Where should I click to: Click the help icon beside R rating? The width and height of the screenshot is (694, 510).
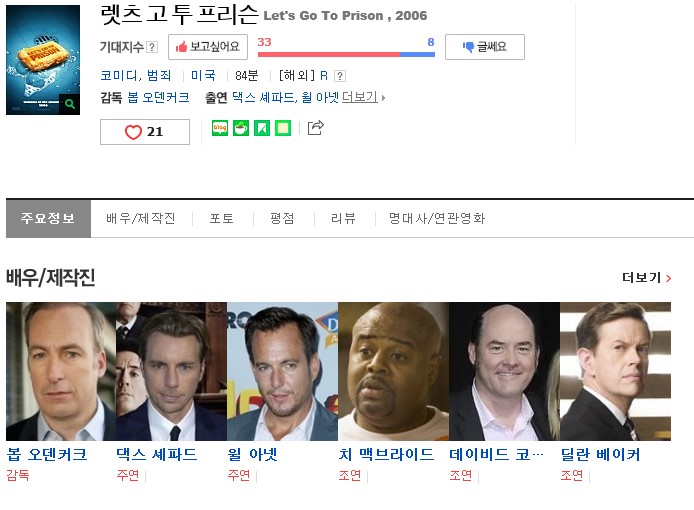tap(339, 76)
